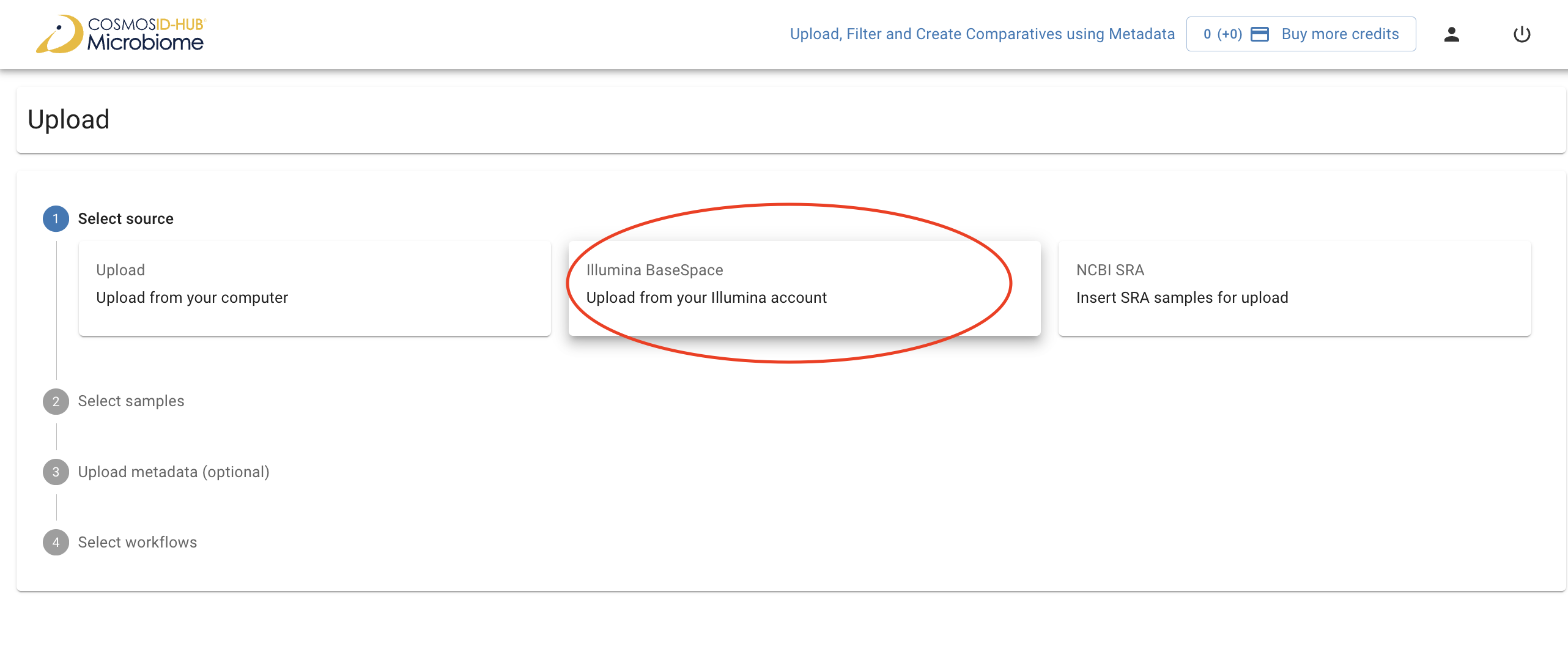1568x668 pixels.
Task: Expand Upload metadata (optional) step
Action: tap(174, 472)
